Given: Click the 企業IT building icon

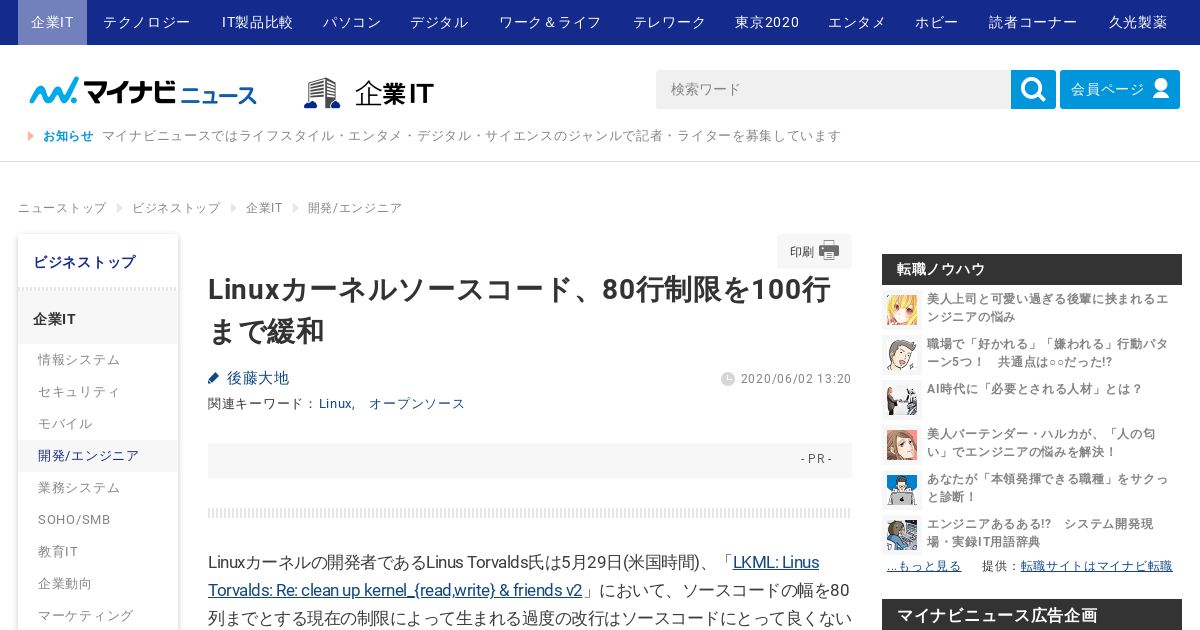Looking at the screenshot, I should tap(322, 93).
